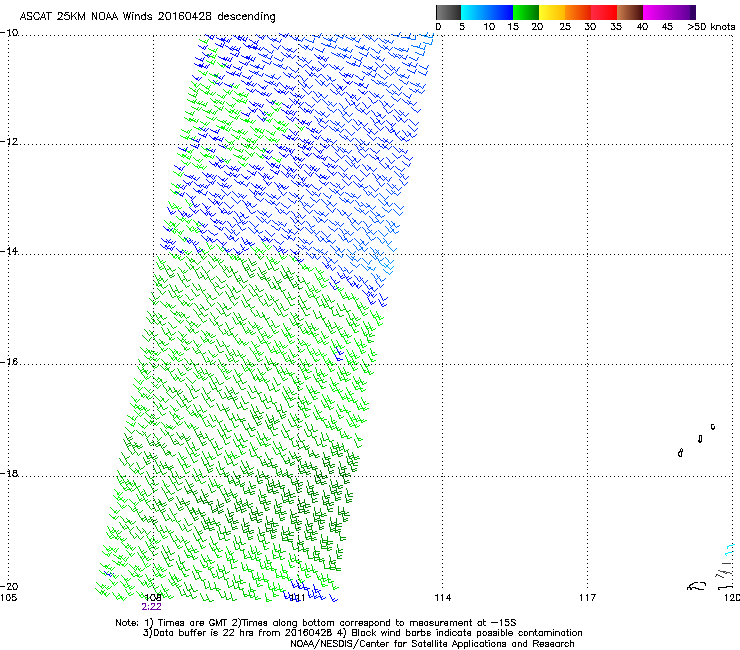Click the brown 35-40 knots legend segment
Image resolution: width=740 pixels, height=650 pixels.
pos(630,12)
